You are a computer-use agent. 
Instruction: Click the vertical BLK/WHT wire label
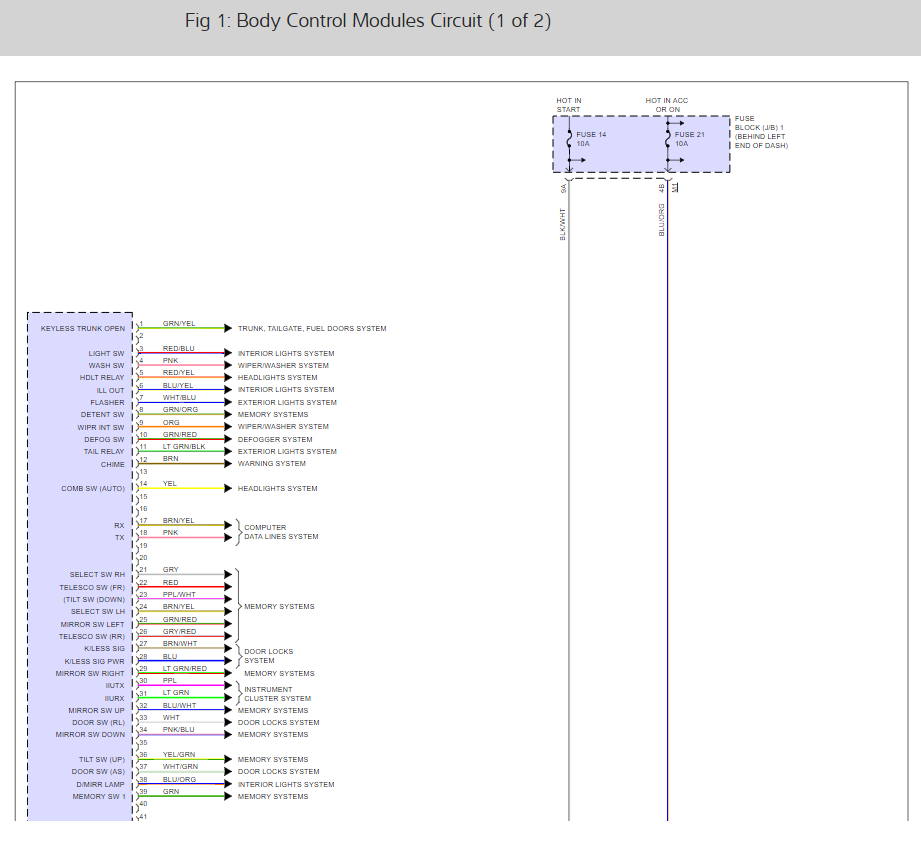click(x=562, y=224)
